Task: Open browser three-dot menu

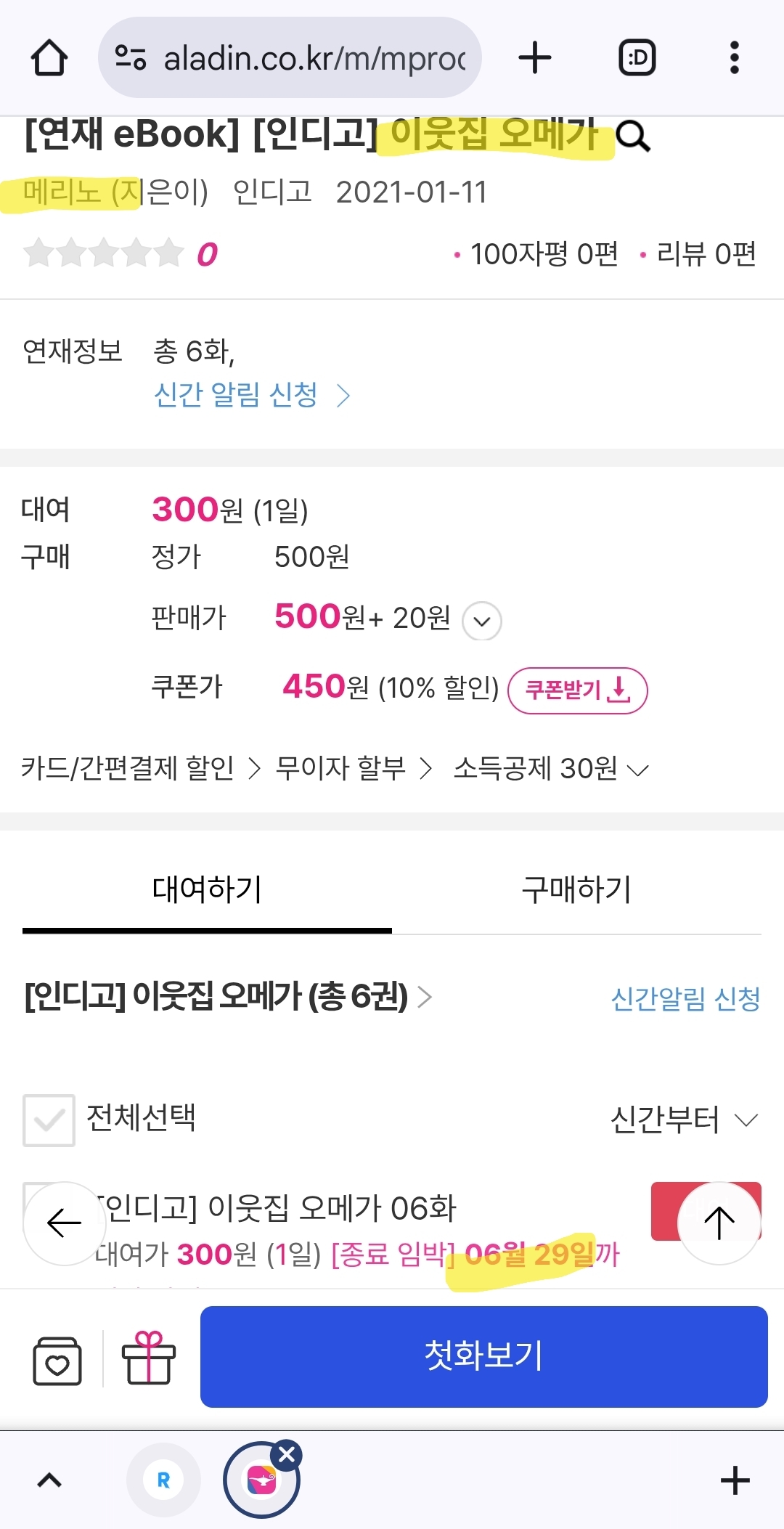Action: click(735, 57)
